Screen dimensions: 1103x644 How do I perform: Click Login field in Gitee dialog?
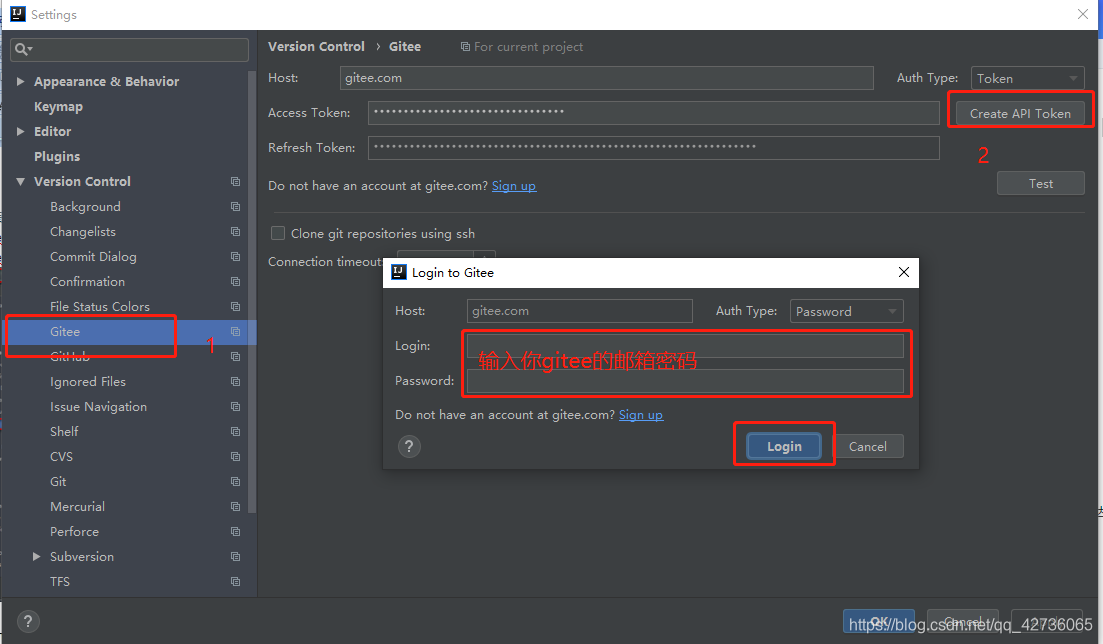click(685, 346)
